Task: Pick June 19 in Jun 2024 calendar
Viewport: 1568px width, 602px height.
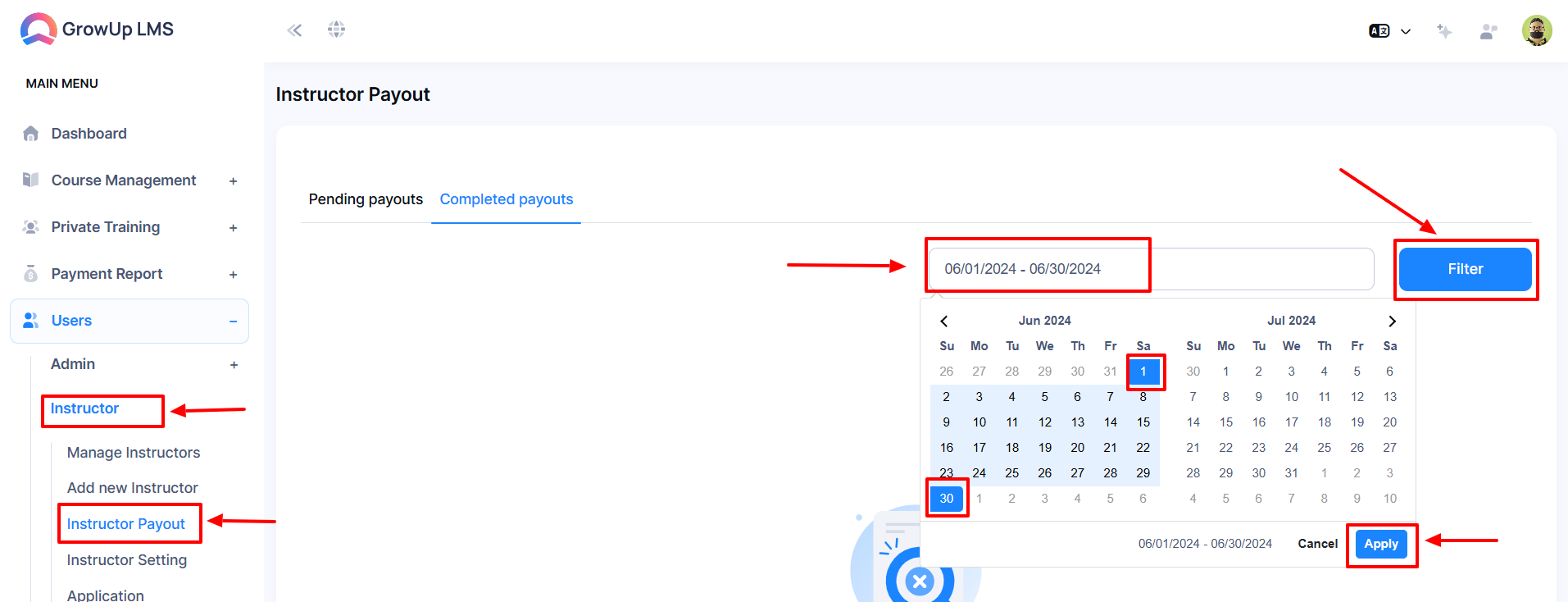Action: (x=1045, y=448)
